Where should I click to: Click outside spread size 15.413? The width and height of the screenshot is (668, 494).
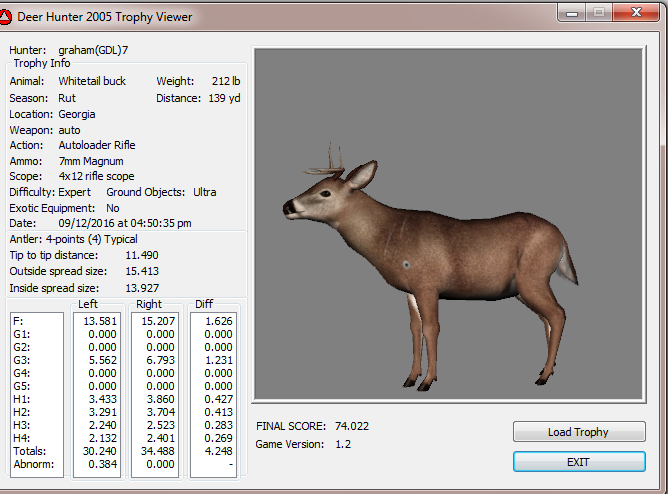[142, 271]
